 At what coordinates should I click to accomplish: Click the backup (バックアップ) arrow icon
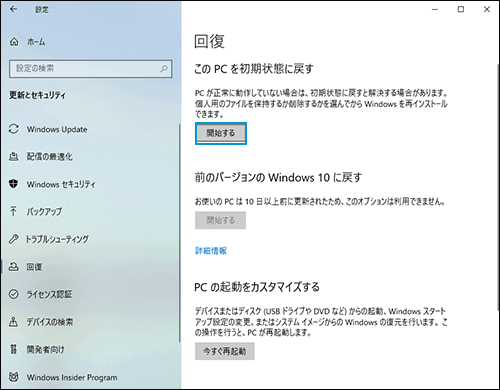pyautogui.click(x=13, y=211)
